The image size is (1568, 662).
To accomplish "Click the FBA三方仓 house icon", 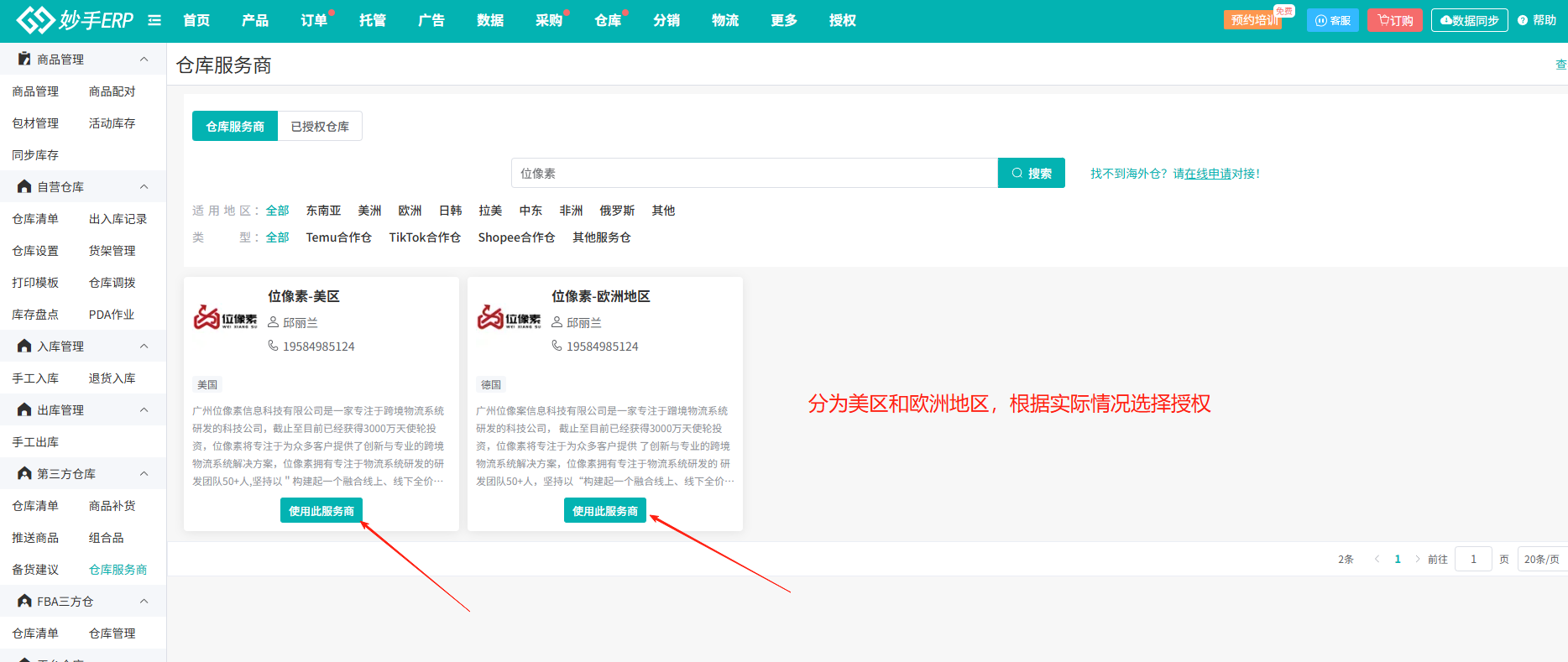I will point(24,601).
